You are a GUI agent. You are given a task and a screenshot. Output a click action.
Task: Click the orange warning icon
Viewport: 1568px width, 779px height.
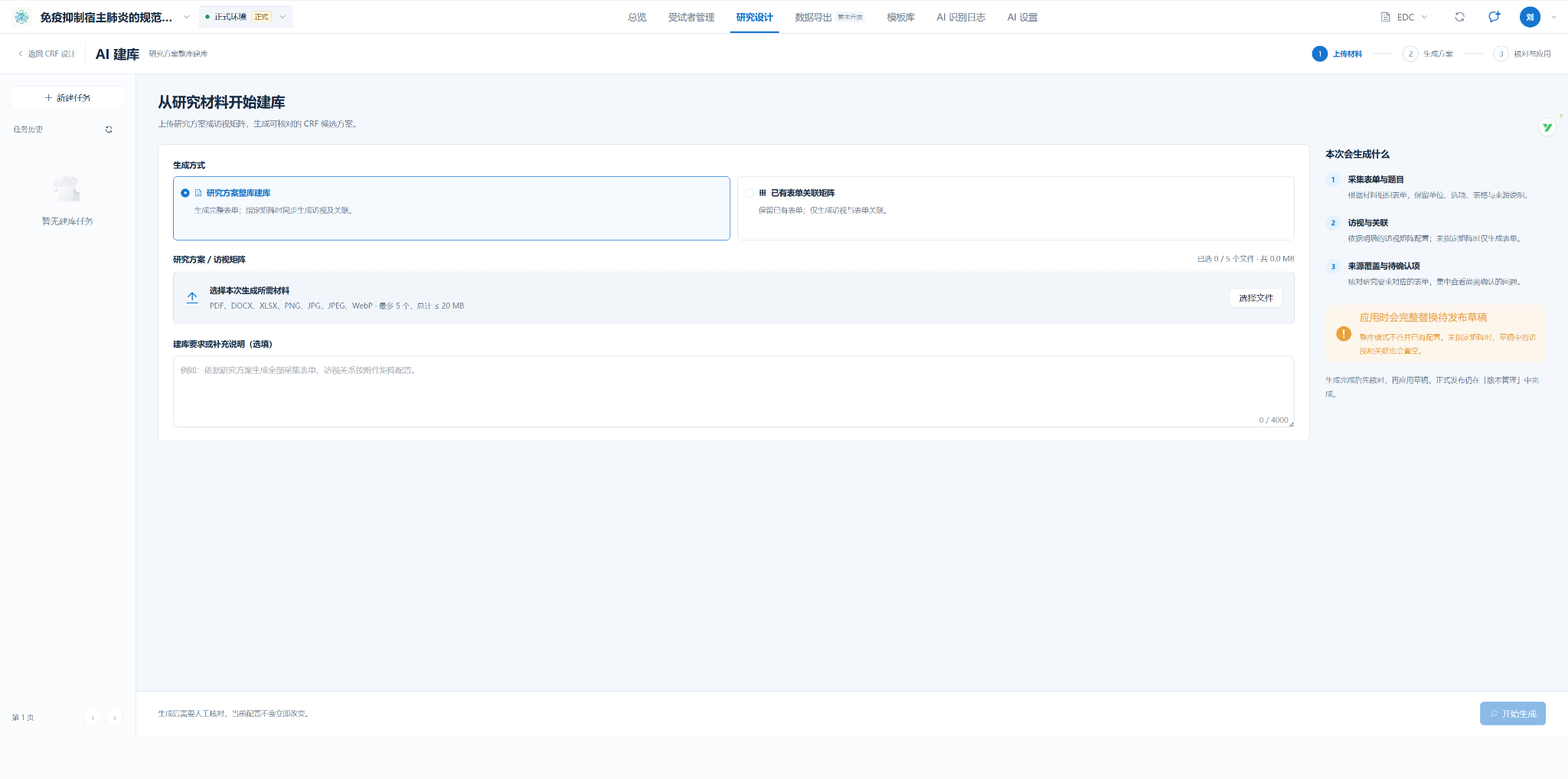click(1343, 333)
